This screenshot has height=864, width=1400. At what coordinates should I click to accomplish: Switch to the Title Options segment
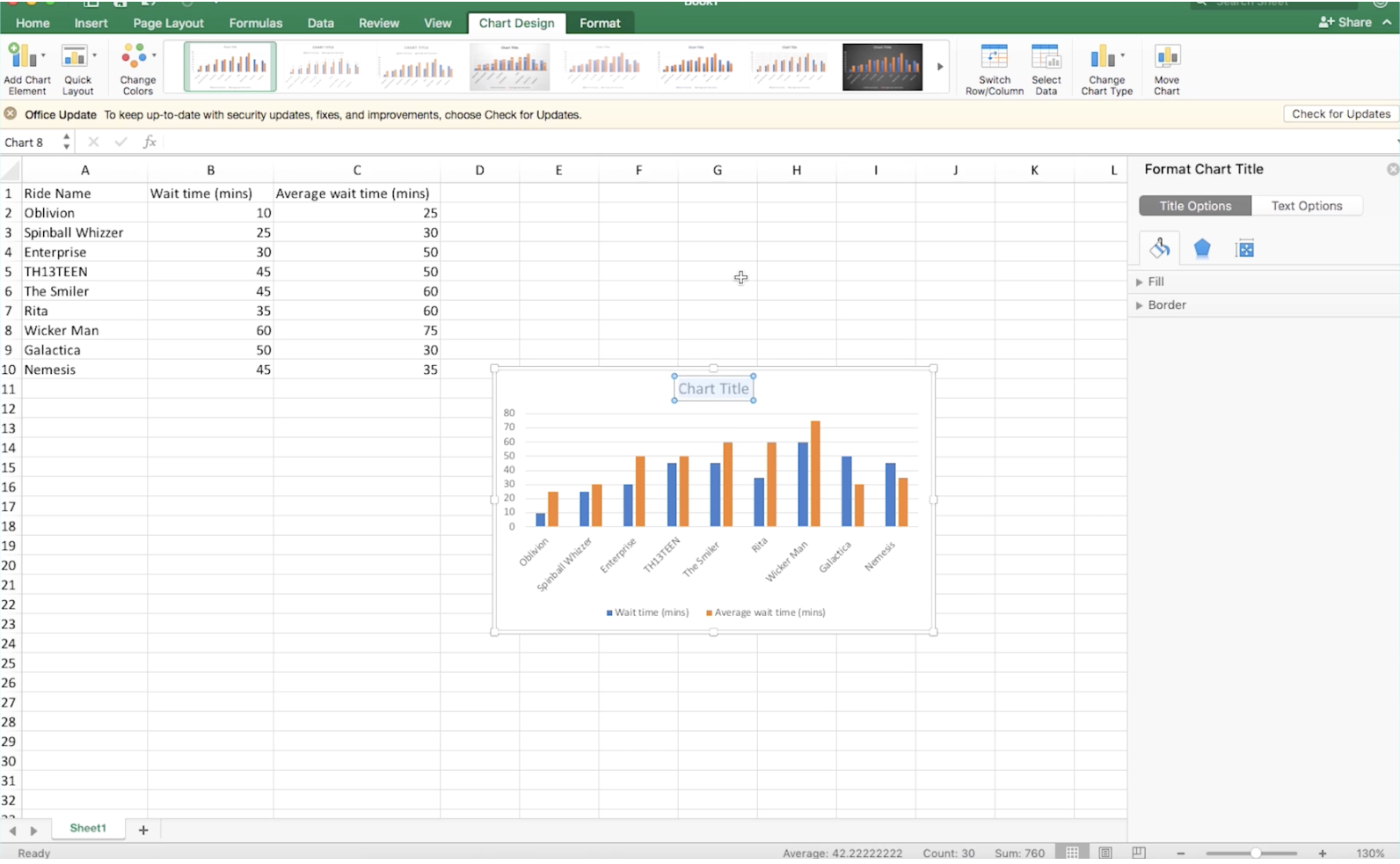pyautogui.click(x=1194, y=206)
